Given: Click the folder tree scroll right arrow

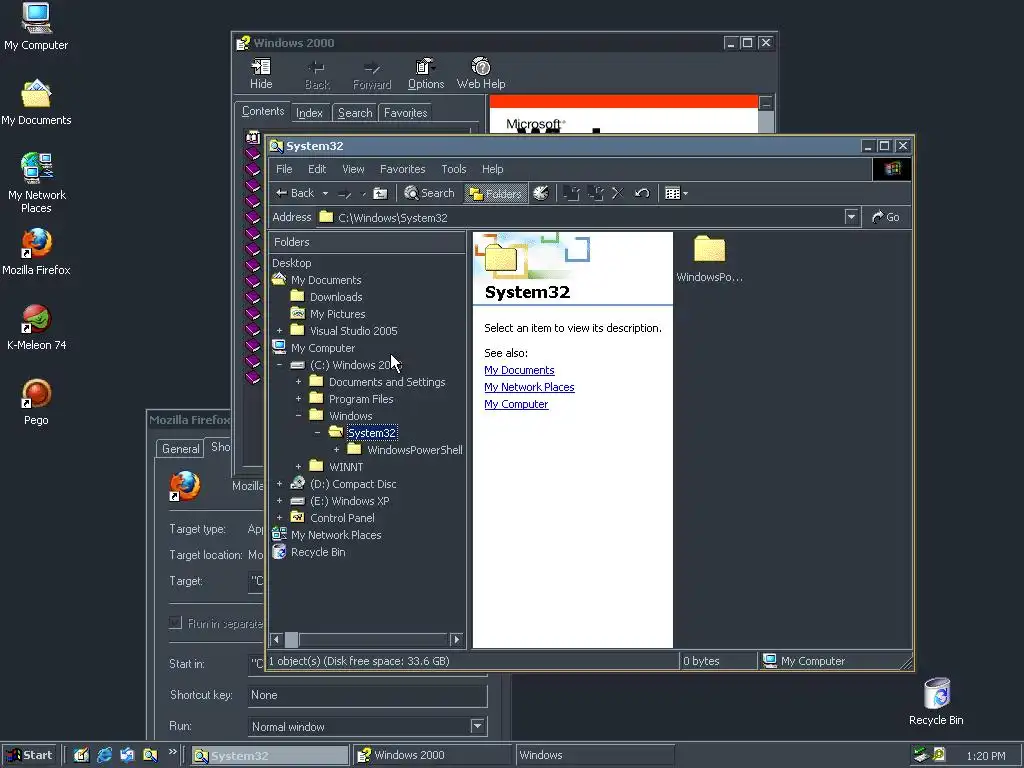Looking at the screenshot, I should pyautogui.click(x=456, y=639).
